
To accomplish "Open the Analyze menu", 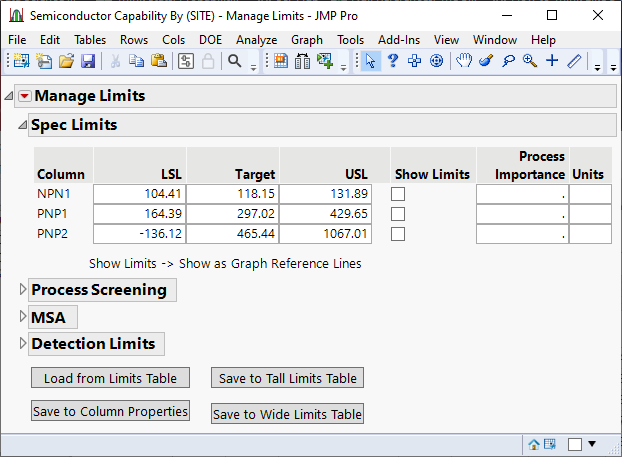I will (x=257, y=40).
